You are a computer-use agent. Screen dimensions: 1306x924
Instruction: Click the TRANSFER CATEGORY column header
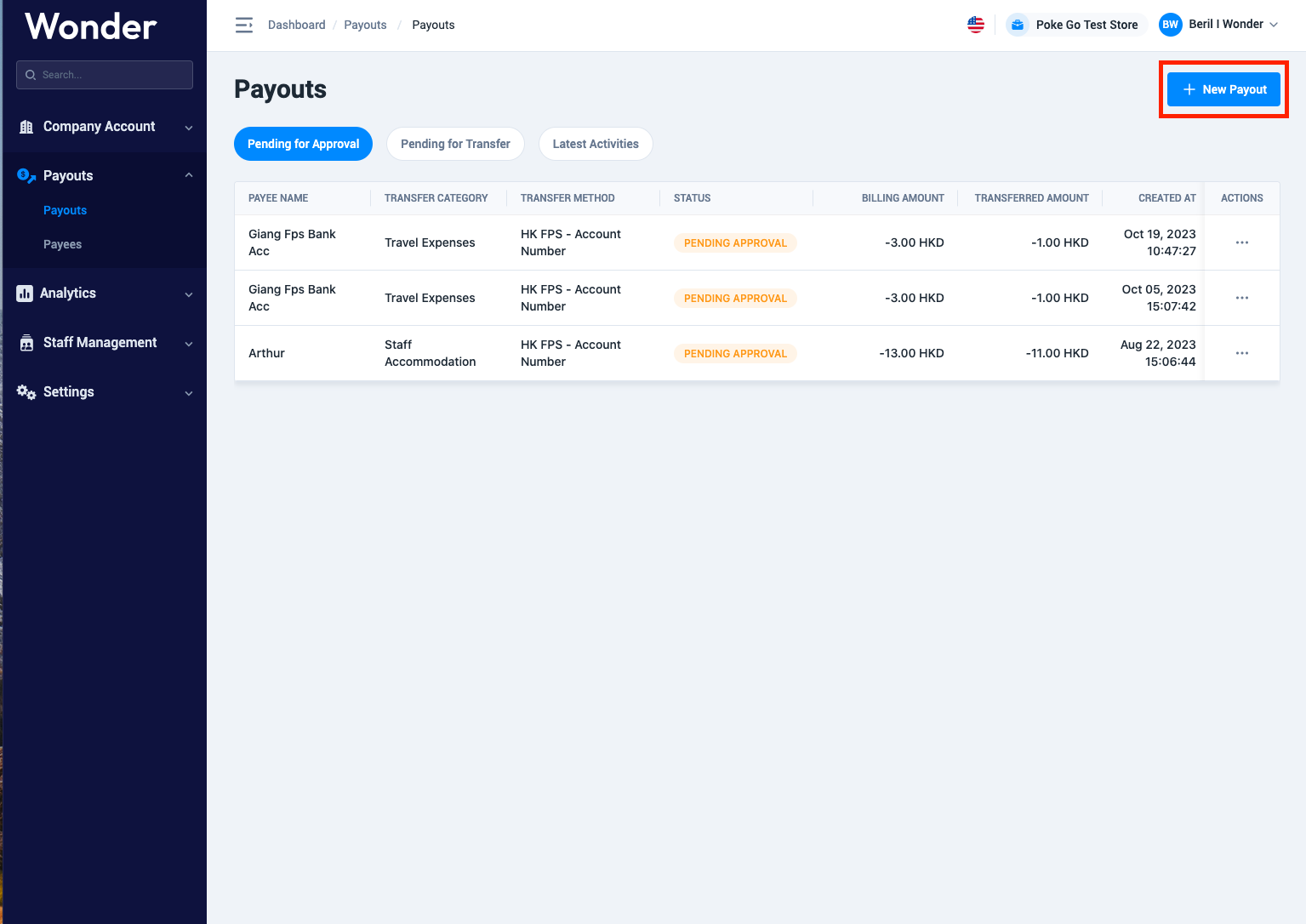[436, 198]
